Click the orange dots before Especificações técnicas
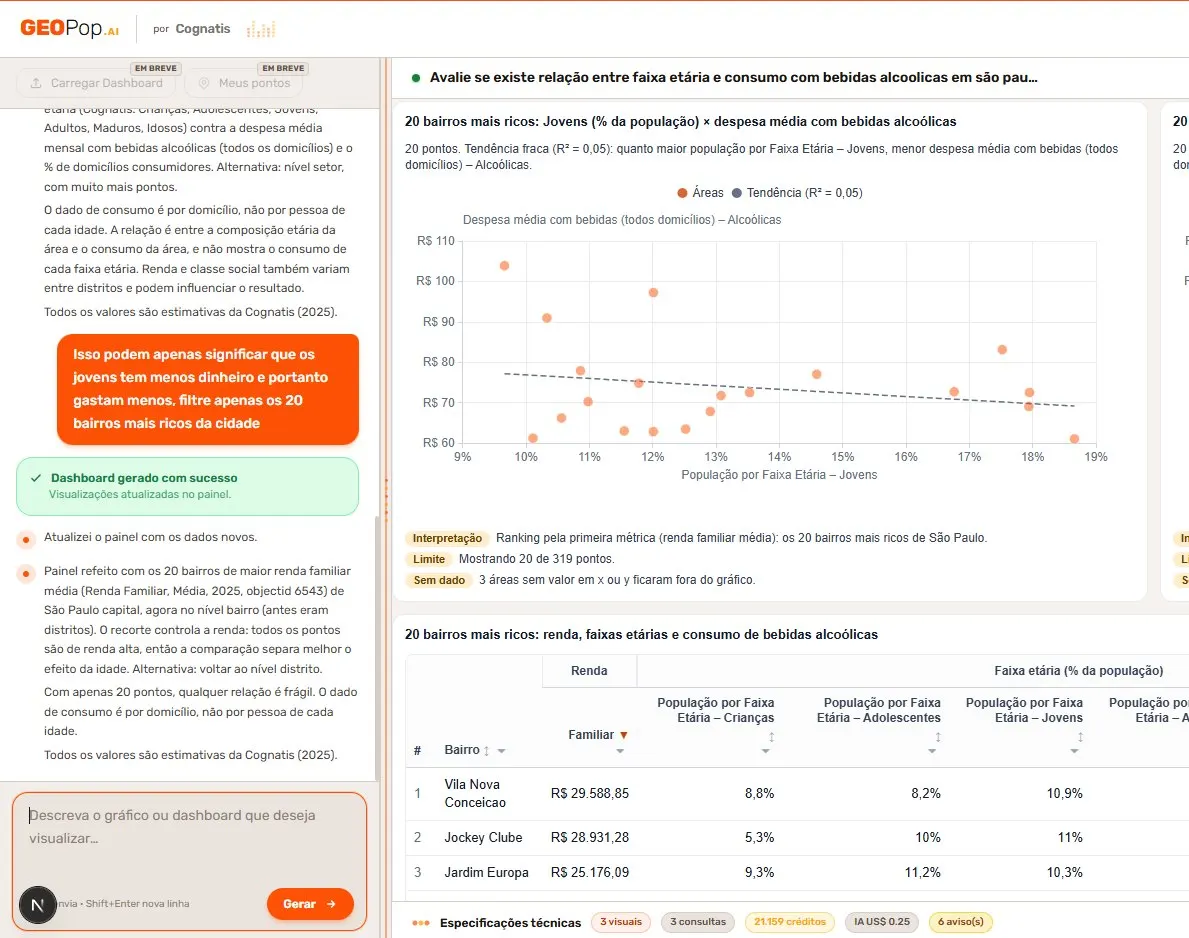The width and height of the screenshot is (1189, 938). pyautogui.click(x=421, y=923)
